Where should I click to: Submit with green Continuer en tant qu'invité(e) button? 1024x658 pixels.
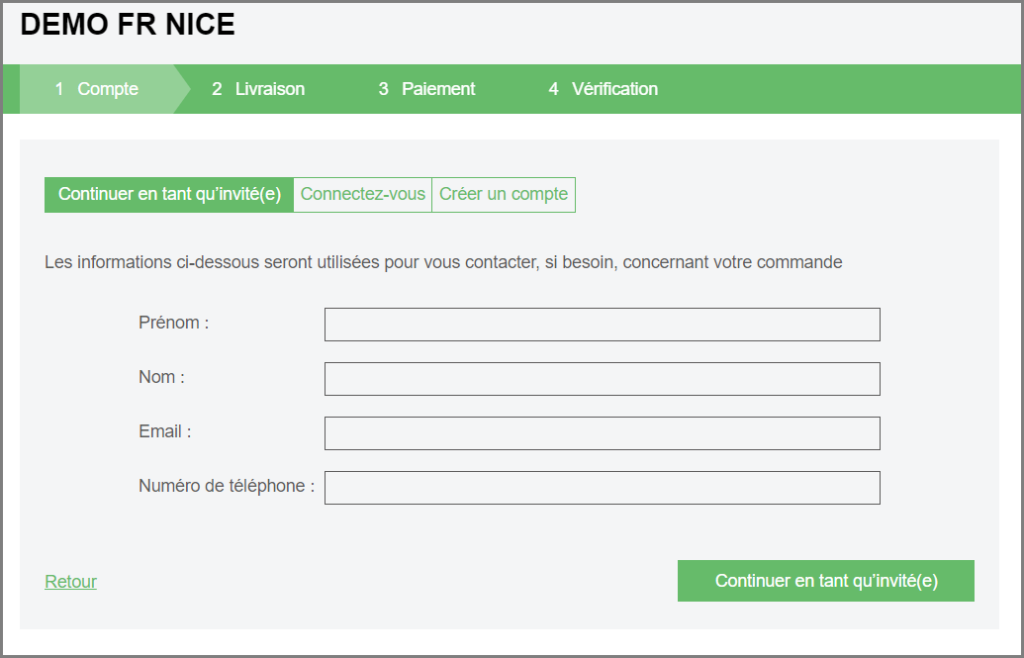coord(826,581)
